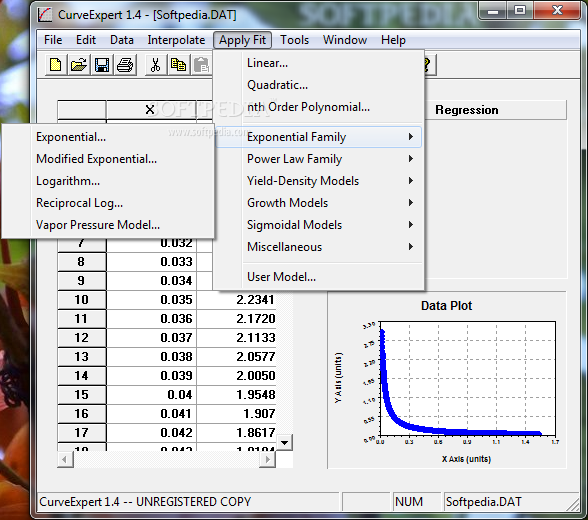Expand the Exponential Family submenu
This screenshot has width=588, height=520.
pyautogui.click(x=319, y=137)
